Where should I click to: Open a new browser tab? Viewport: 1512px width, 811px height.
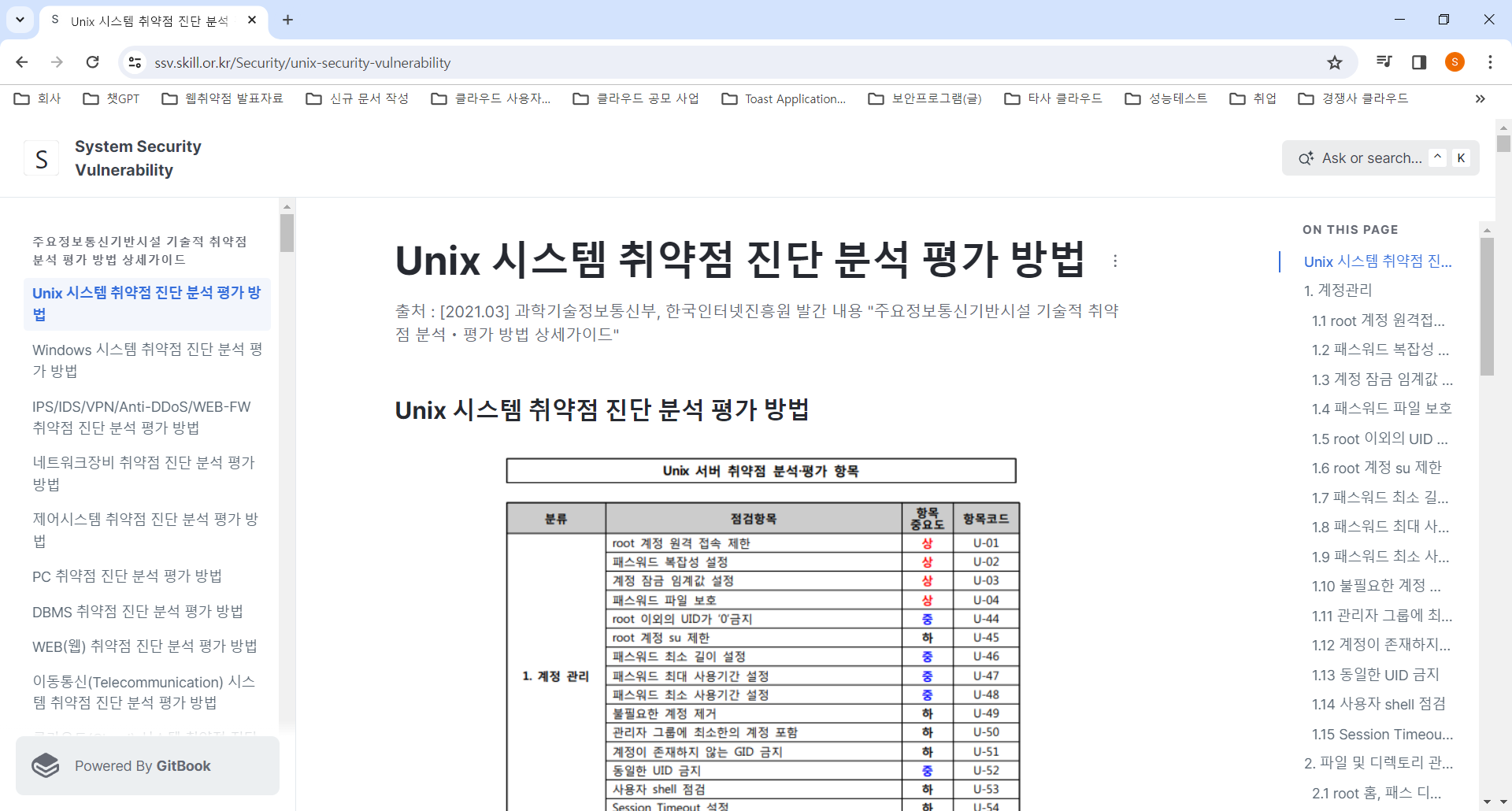(x=288, y=20)
